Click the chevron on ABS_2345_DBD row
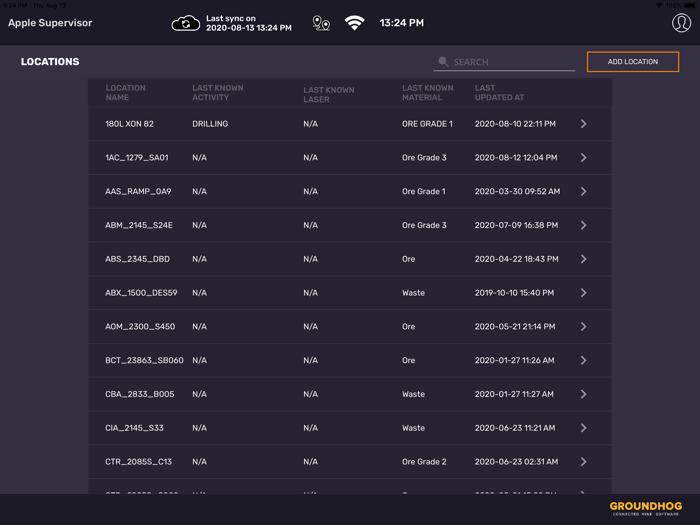 pyautogui.click(x=583, y=259)
